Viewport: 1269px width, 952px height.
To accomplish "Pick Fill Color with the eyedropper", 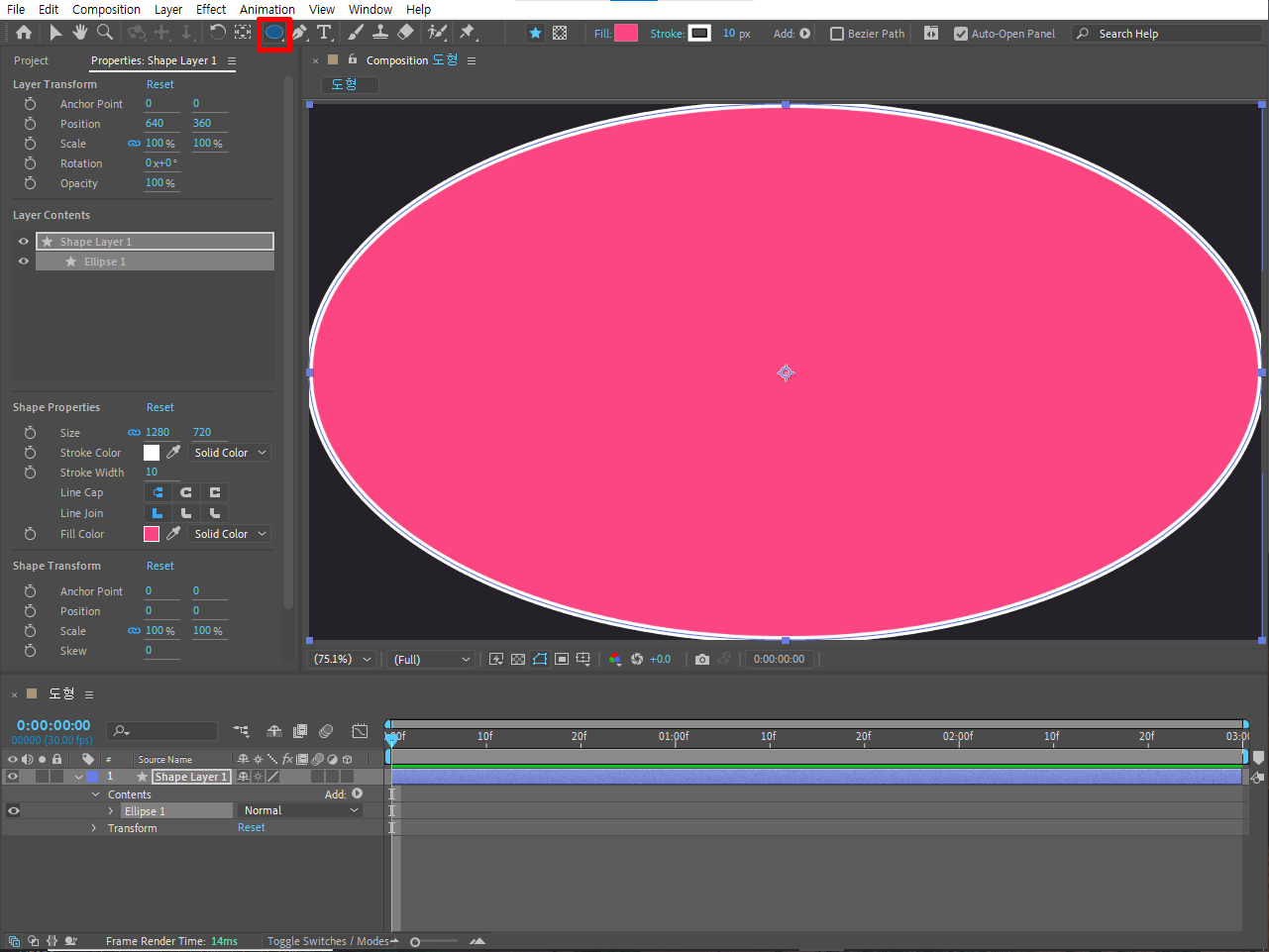I will pyautogui.click(x=173, y=533).
